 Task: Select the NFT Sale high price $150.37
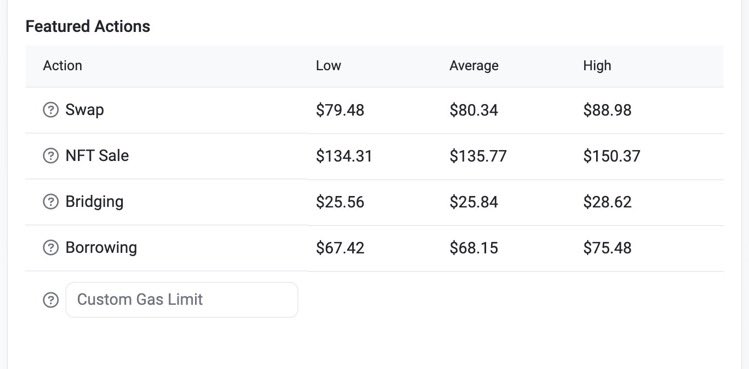pyautogui.click(x=612, y=156)
